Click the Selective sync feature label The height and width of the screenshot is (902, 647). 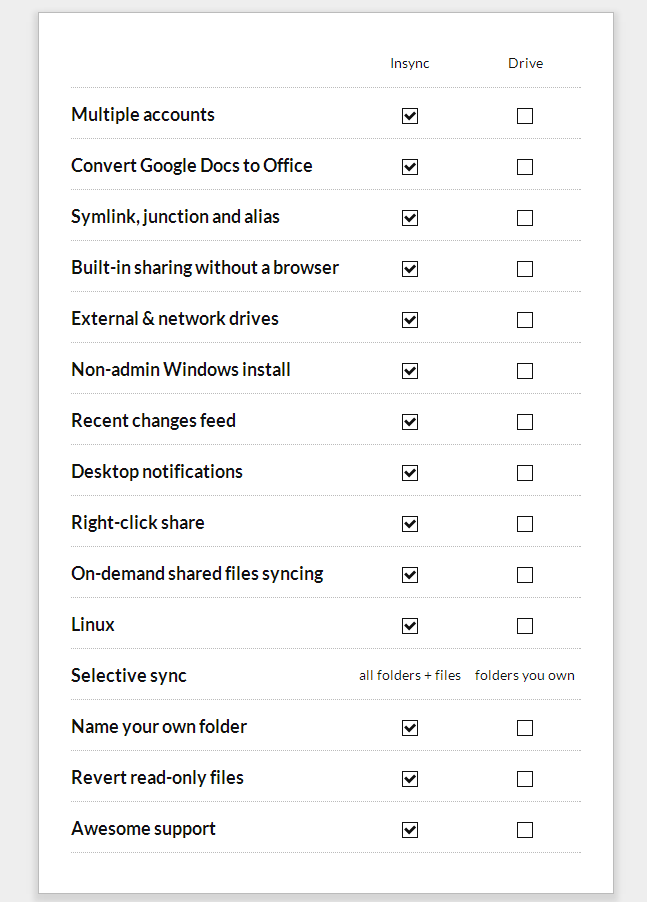(x=129, y=676)
